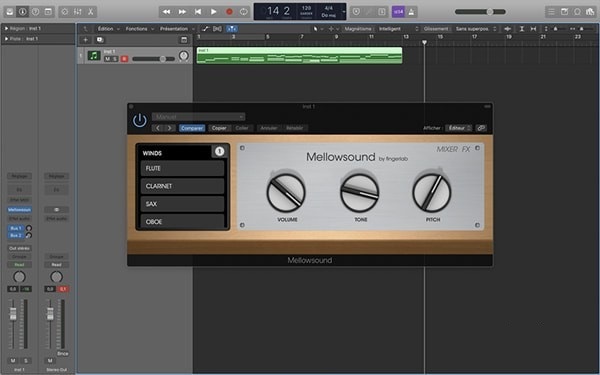This screenshot has width=600, height=375.
Task: Toggle the purple count-in 1234 button
Action: (x=398, y=12)
